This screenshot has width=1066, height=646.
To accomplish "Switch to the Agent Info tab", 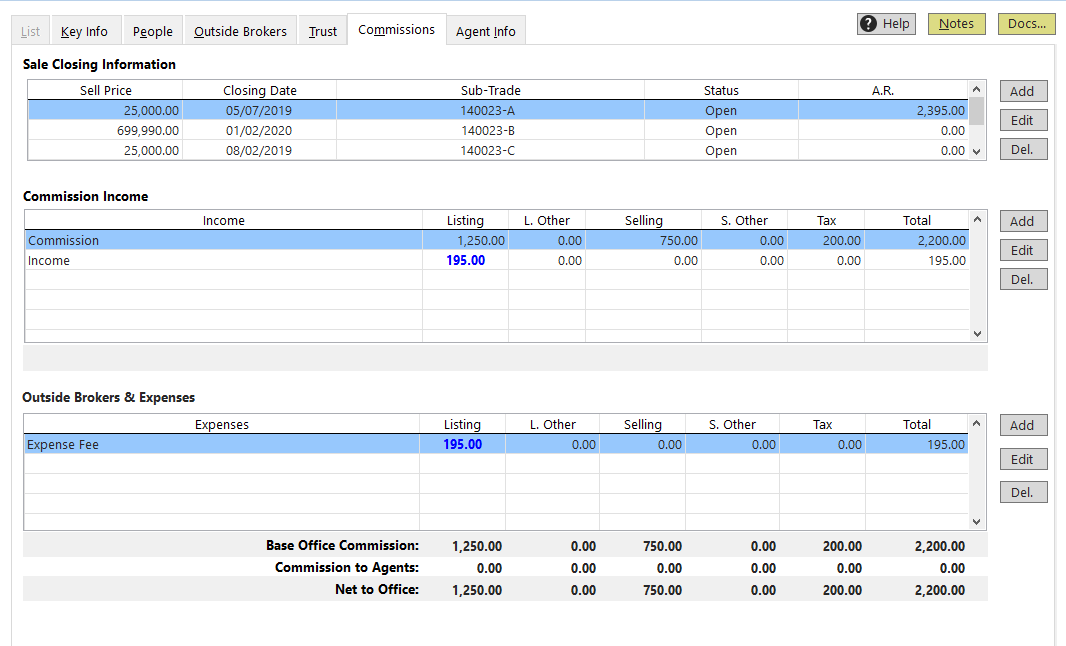I will click(486, 31).
